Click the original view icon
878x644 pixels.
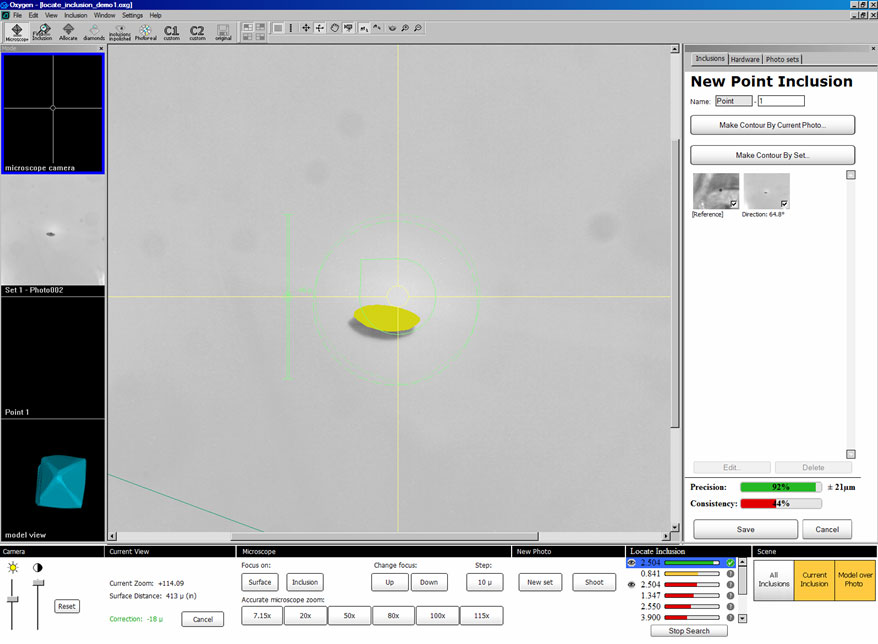click(223, 32)
